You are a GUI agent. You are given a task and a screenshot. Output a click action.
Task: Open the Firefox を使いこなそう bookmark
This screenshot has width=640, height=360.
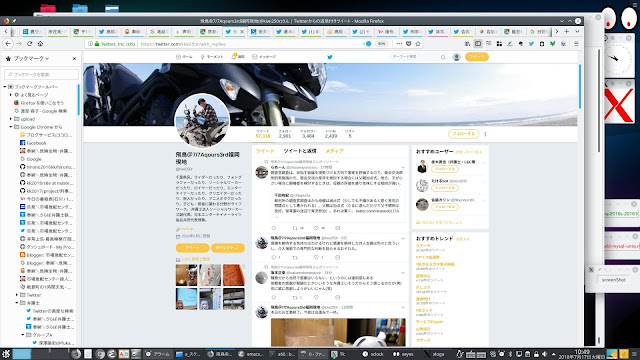pos(39,103)
